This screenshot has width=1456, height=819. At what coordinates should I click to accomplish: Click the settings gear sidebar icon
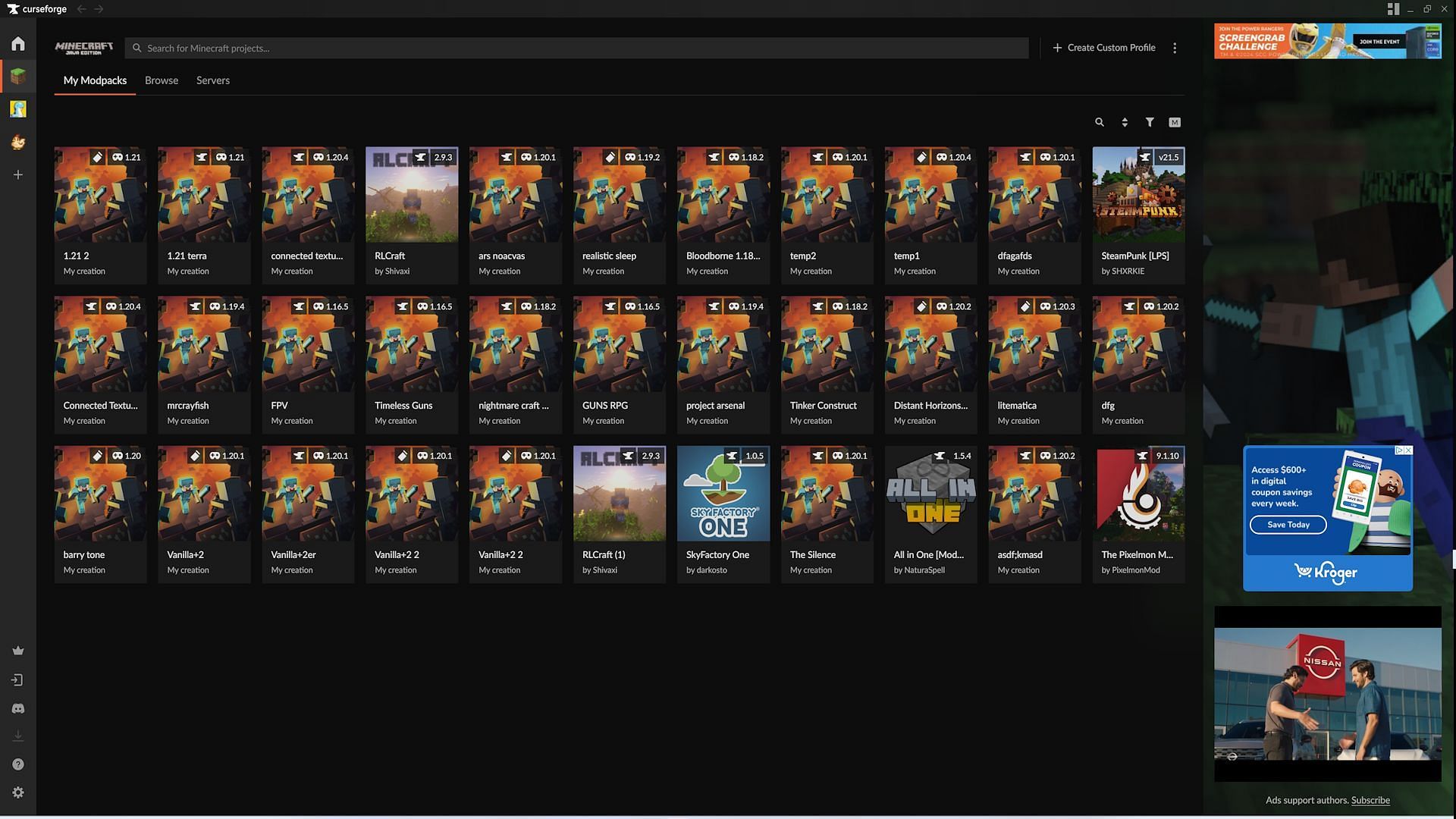click(17, 794)
